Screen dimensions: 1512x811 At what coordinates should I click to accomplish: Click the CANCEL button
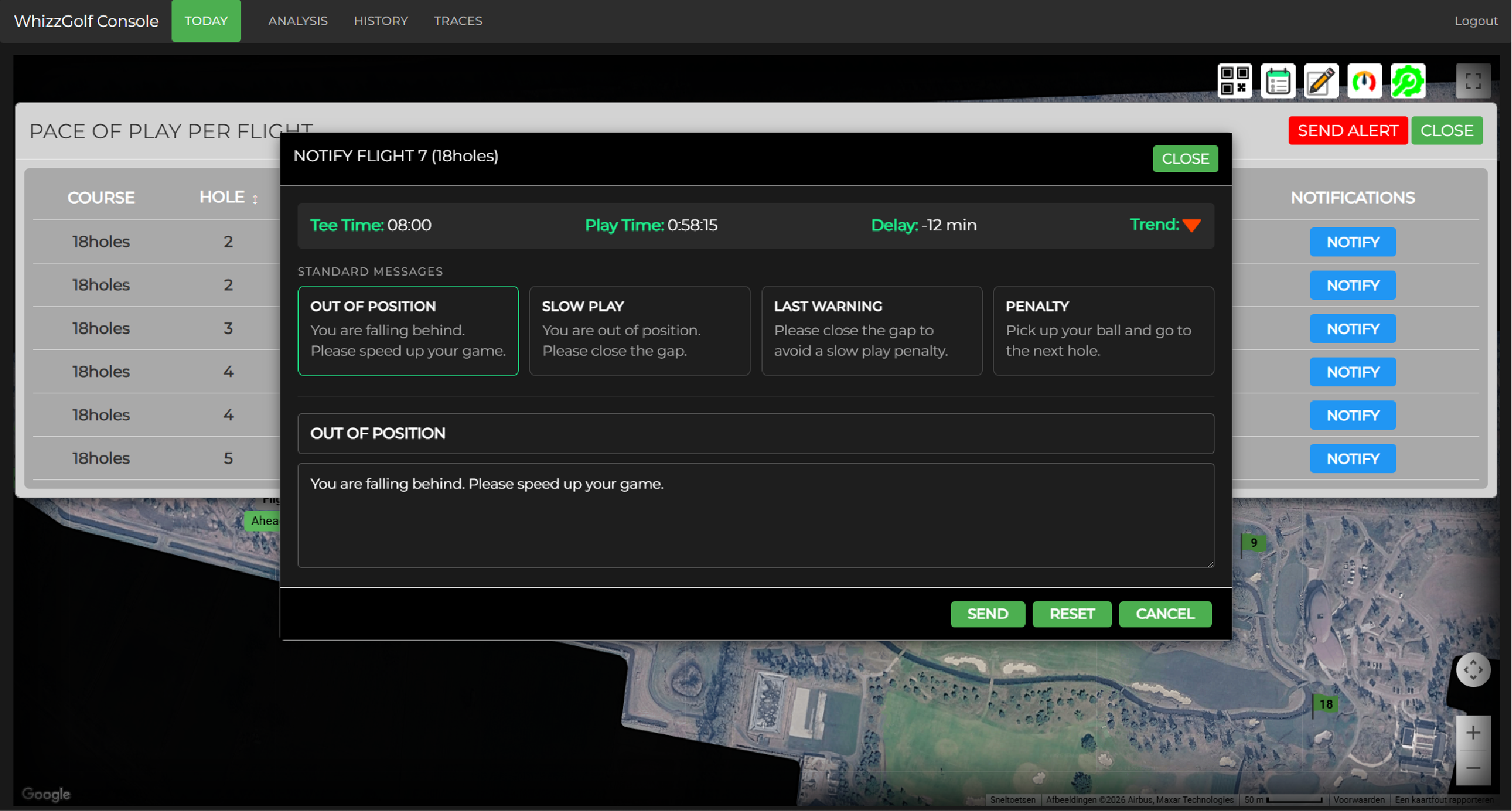(x=1165, y=614)
